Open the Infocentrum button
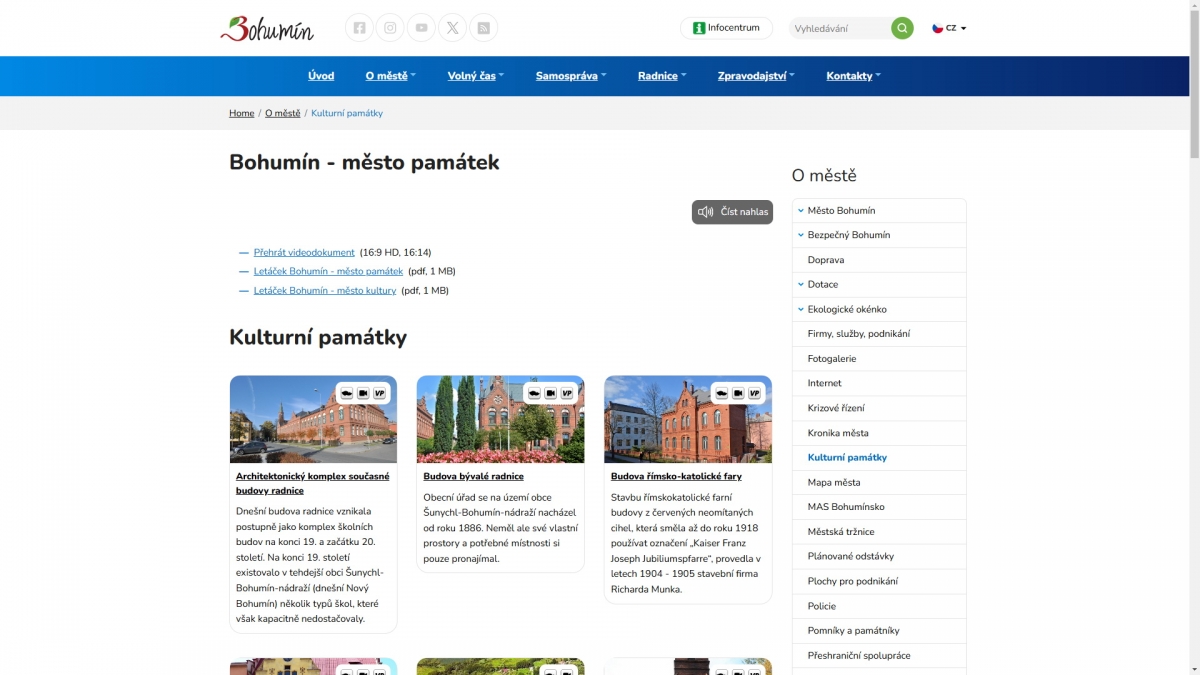This screenshot has width=1200, height=675. [x=726, y=28]
